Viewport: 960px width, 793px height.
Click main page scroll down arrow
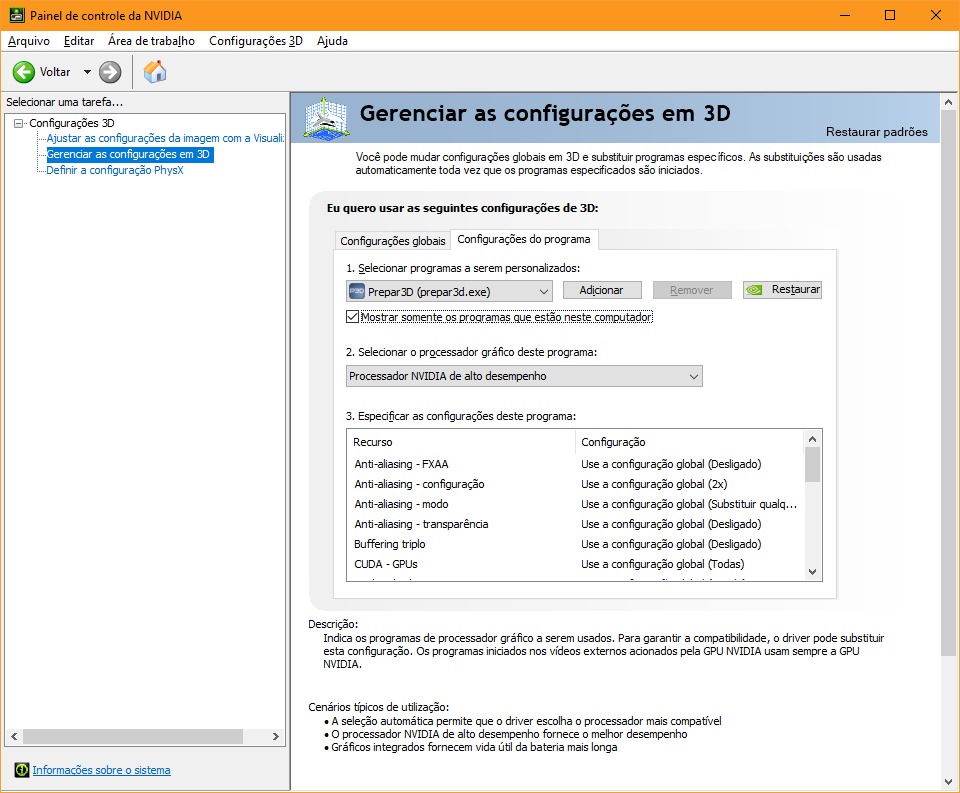(948, 782)
